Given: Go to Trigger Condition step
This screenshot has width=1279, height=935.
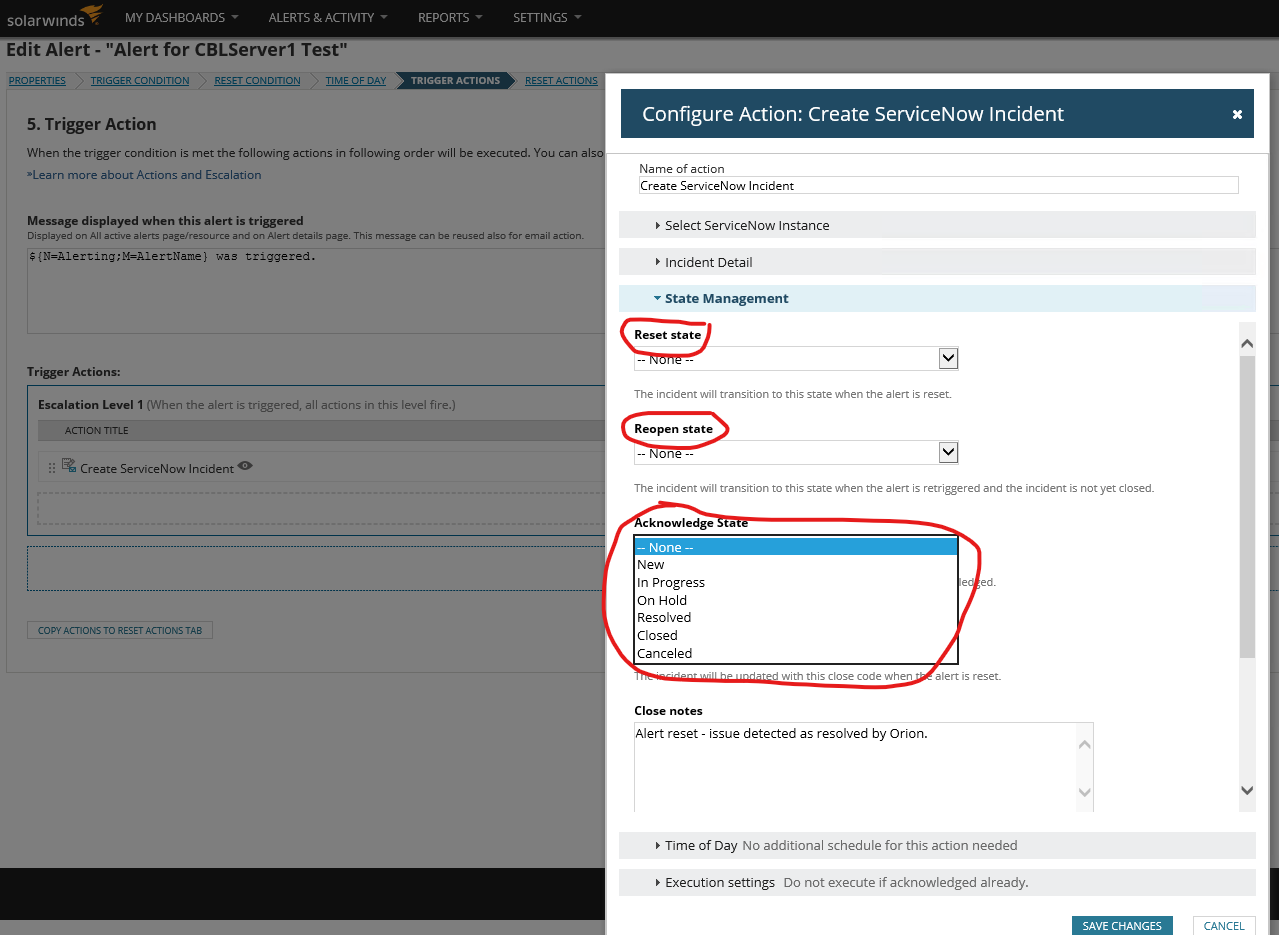Looking at the screenshot, I should [140, 81].
